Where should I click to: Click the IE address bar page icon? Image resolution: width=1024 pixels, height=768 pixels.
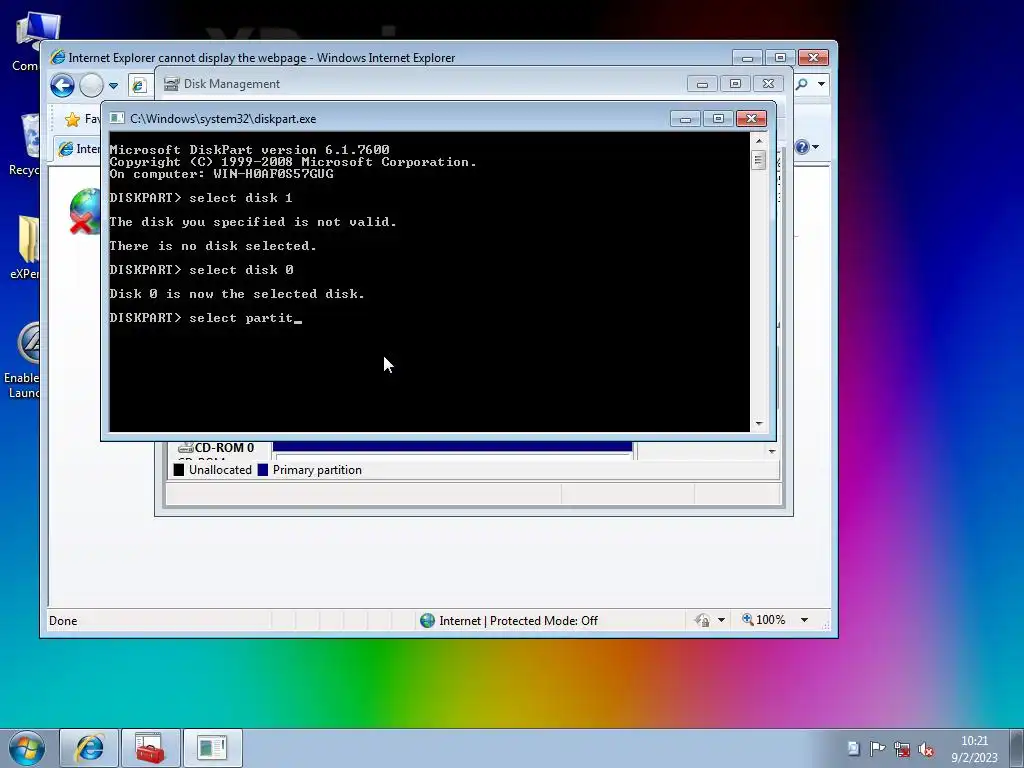point(138,85)
